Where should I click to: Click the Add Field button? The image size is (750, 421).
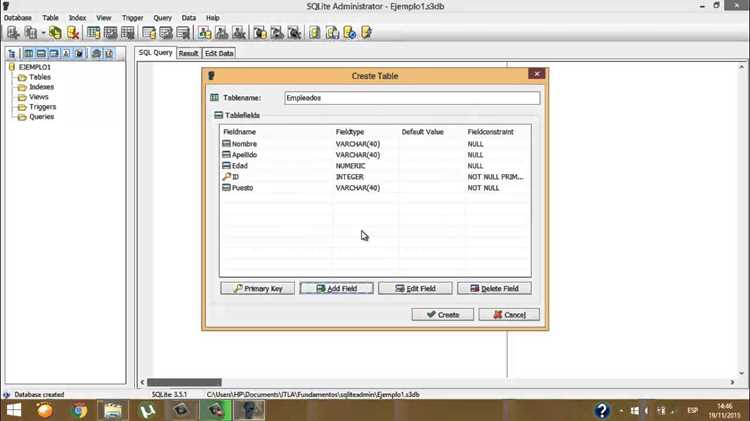pyautogui.click(x=337, y=288)
